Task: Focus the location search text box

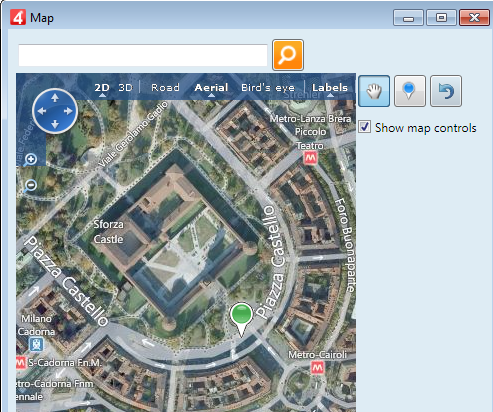Action: (x=143, y=55)
